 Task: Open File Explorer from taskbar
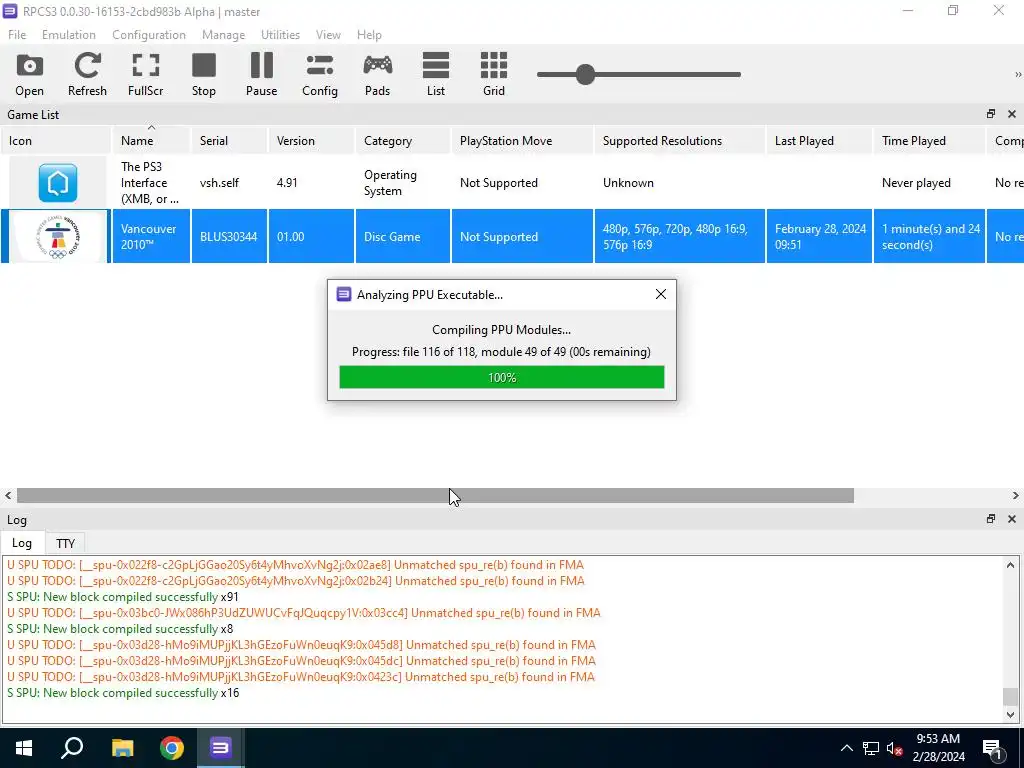tap(123, 748)
